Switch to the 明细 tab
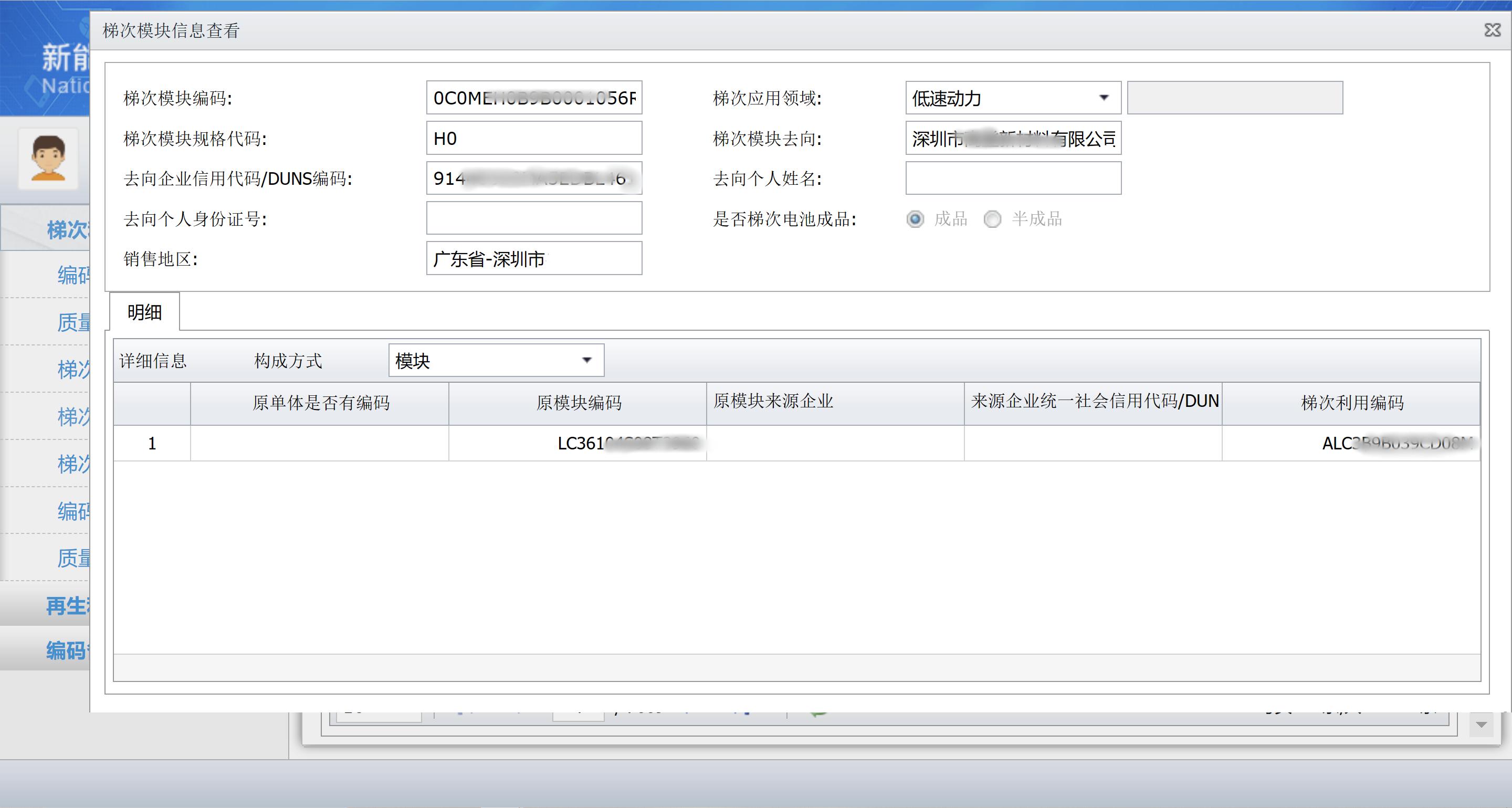 coord(144,311)
